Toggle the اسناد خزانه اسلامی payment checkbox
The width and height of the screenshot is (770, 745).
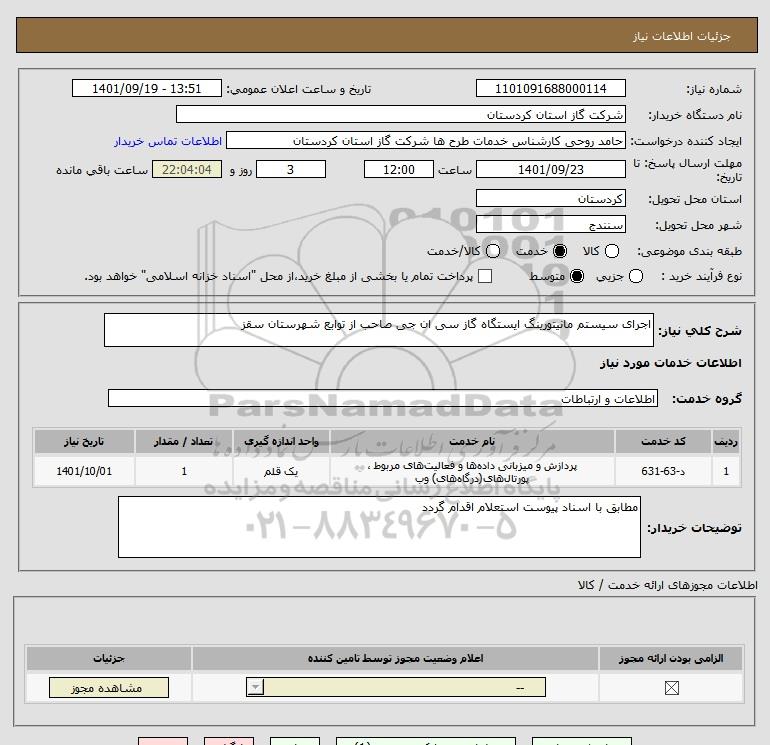coord(485,276)
